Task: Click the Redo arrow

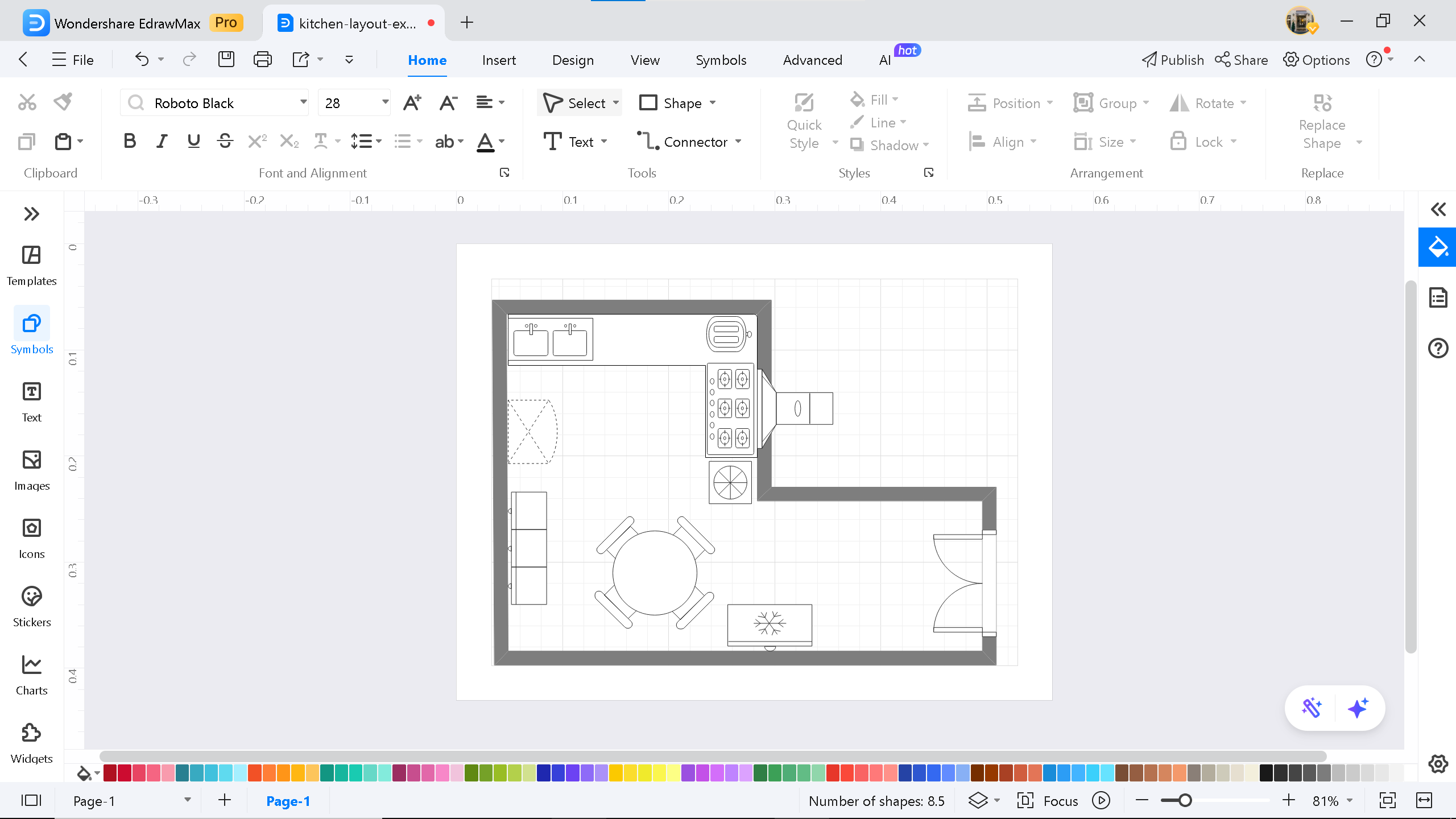Action: pos(189,59)
